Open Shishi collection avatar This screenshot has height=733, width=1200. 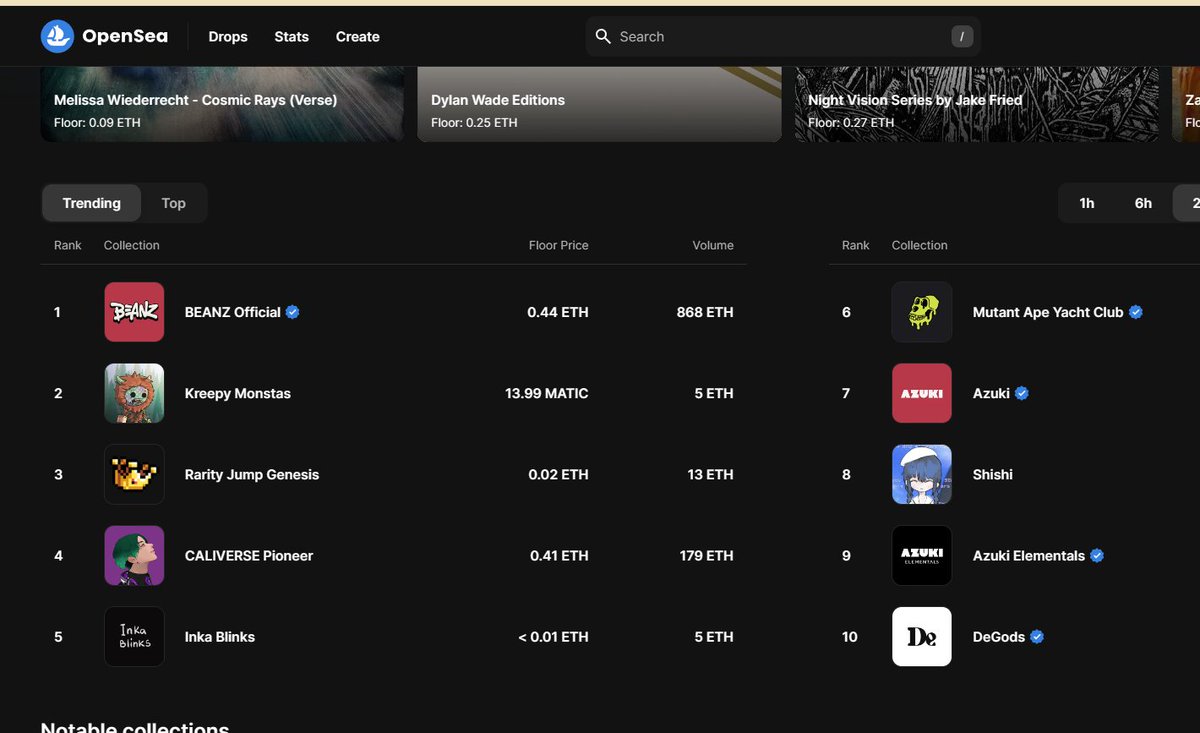(x=922, y=474)
